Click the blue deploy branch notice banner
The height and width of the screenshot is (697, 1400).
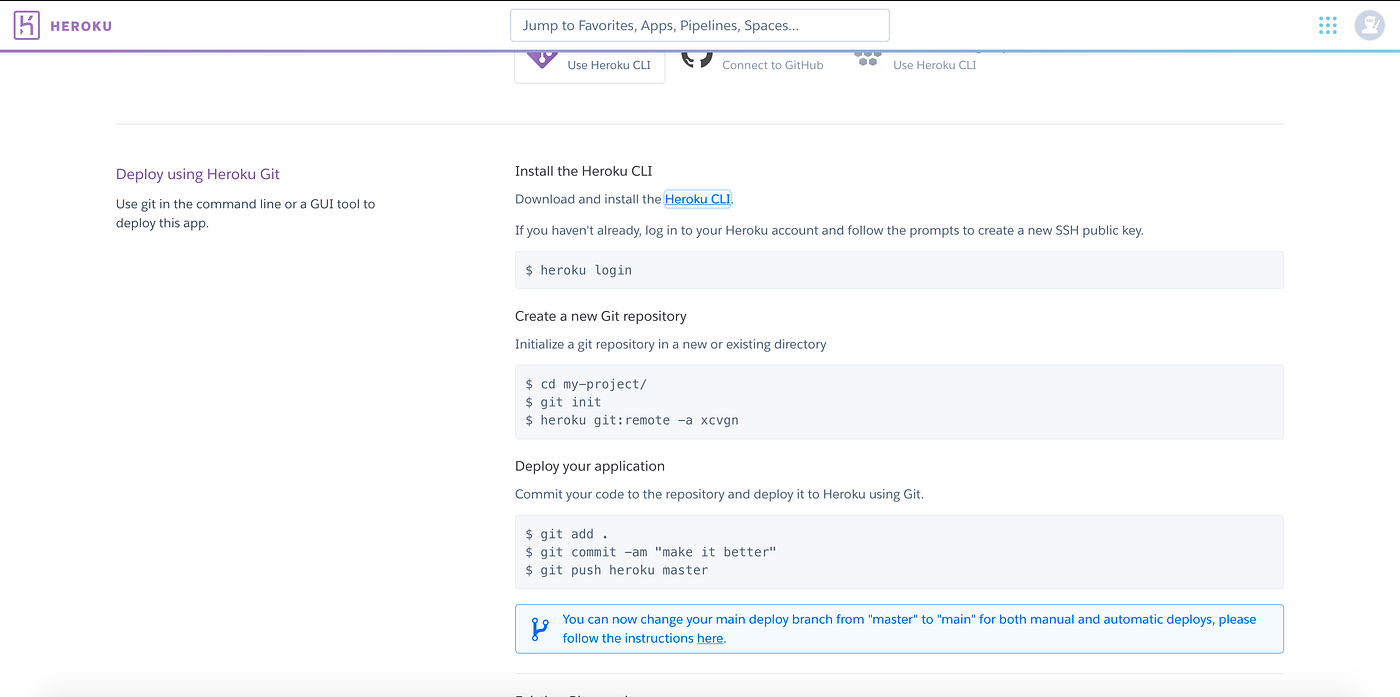coord(899,628)
